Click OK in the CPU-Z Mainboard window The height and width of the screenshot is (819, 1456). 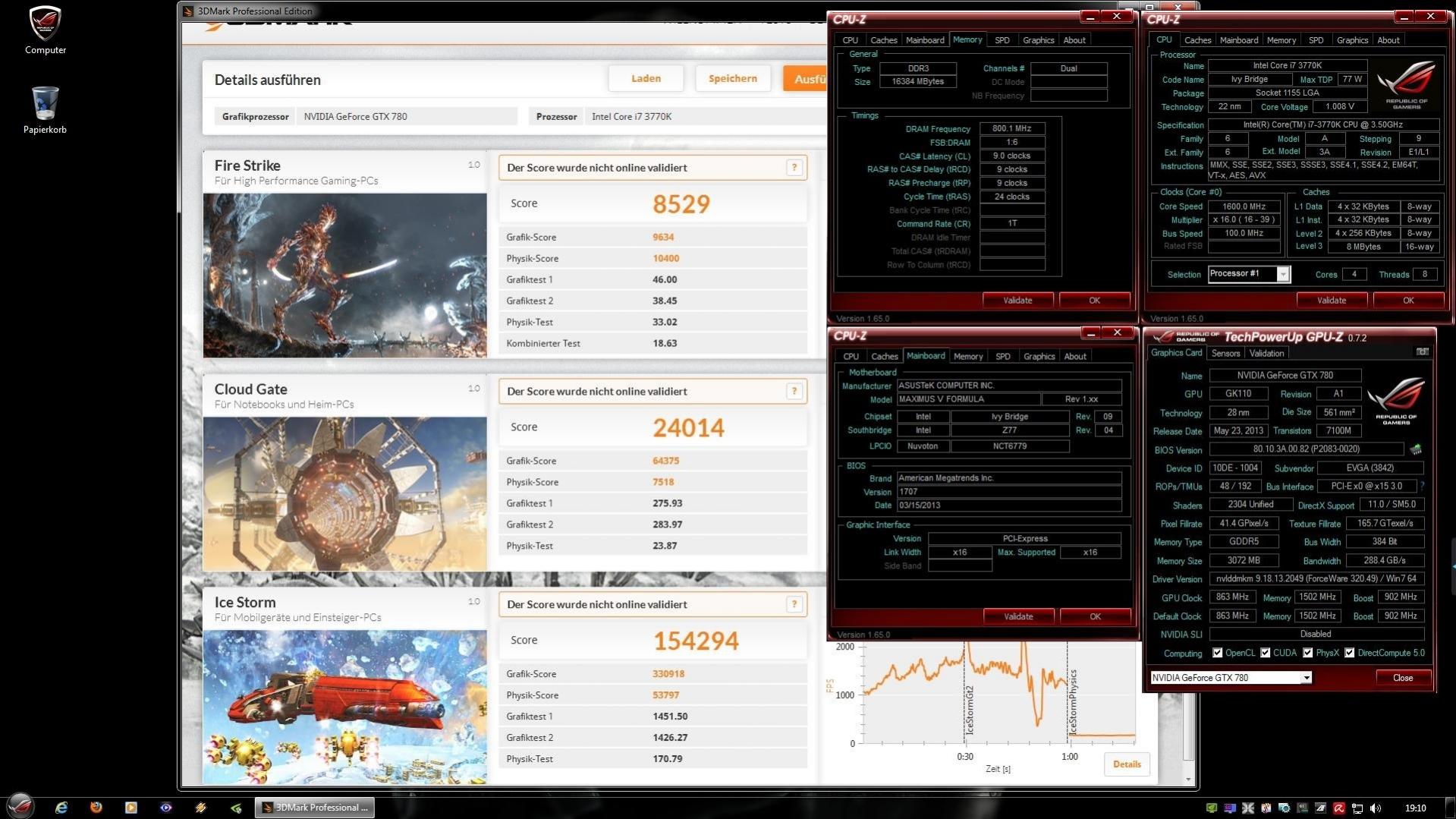[x=1095, y=616]
